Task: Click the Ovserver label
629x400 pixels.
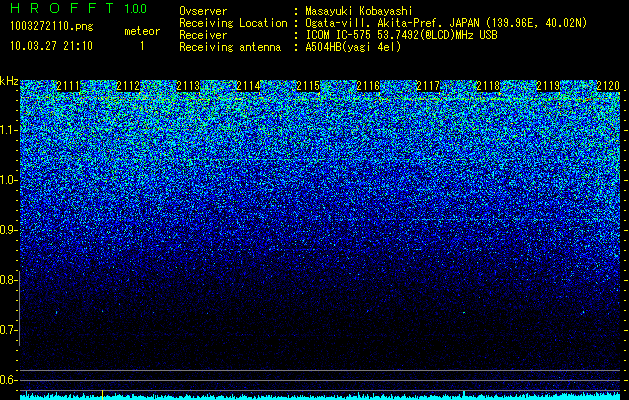Action: pos(203,11)
